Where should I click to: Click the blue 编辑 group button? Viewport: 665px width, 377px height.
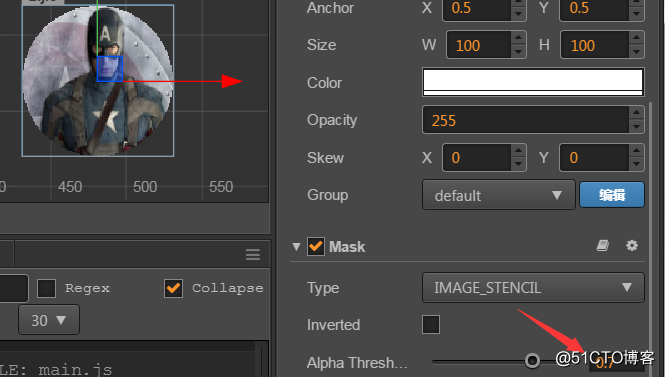pos(612,195)
